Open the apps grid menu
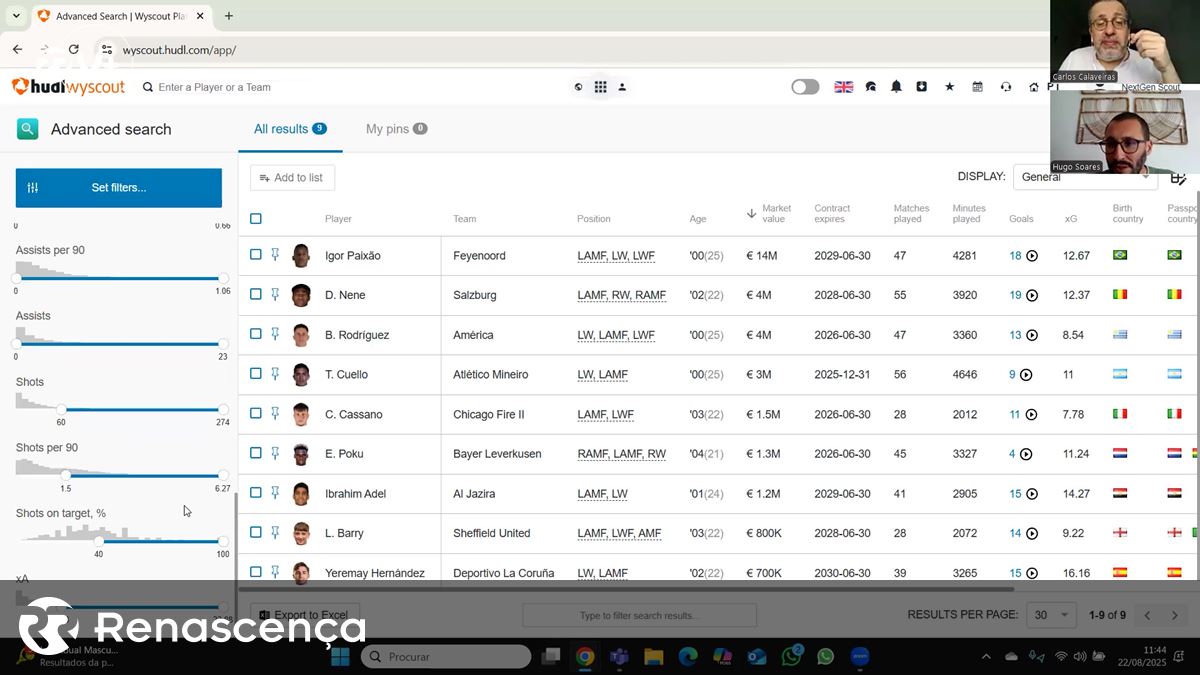Image resolution: width=1200 pixels, height=675 pixels. tap(600, 87)
